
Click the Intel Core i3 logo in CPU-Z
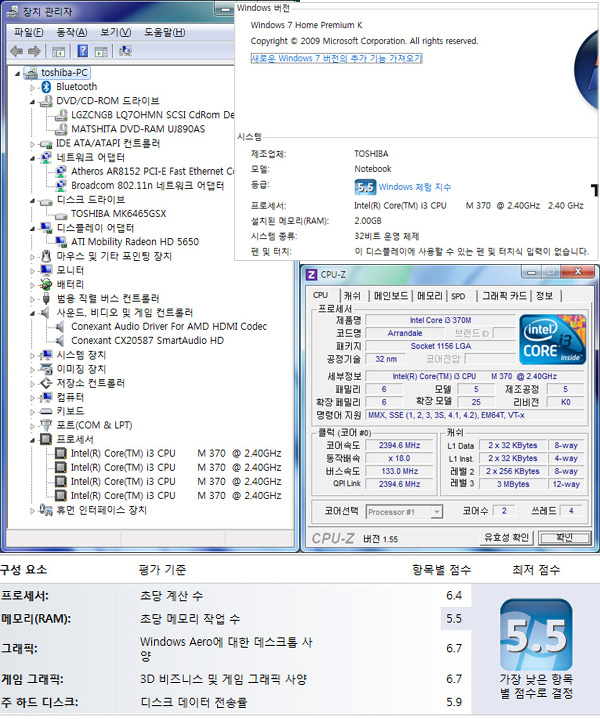pos(552,339)
